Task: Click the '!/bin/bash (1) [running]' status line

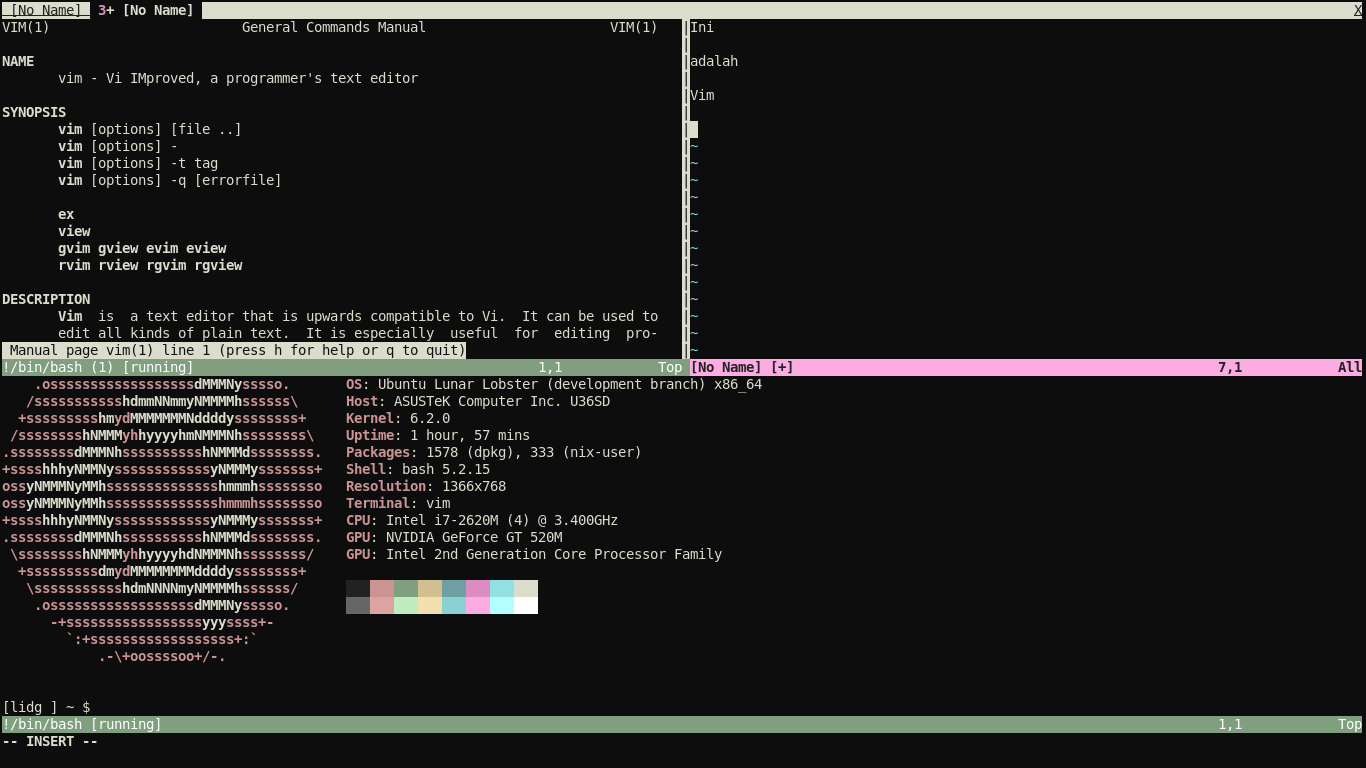Action: pos(342,367)
